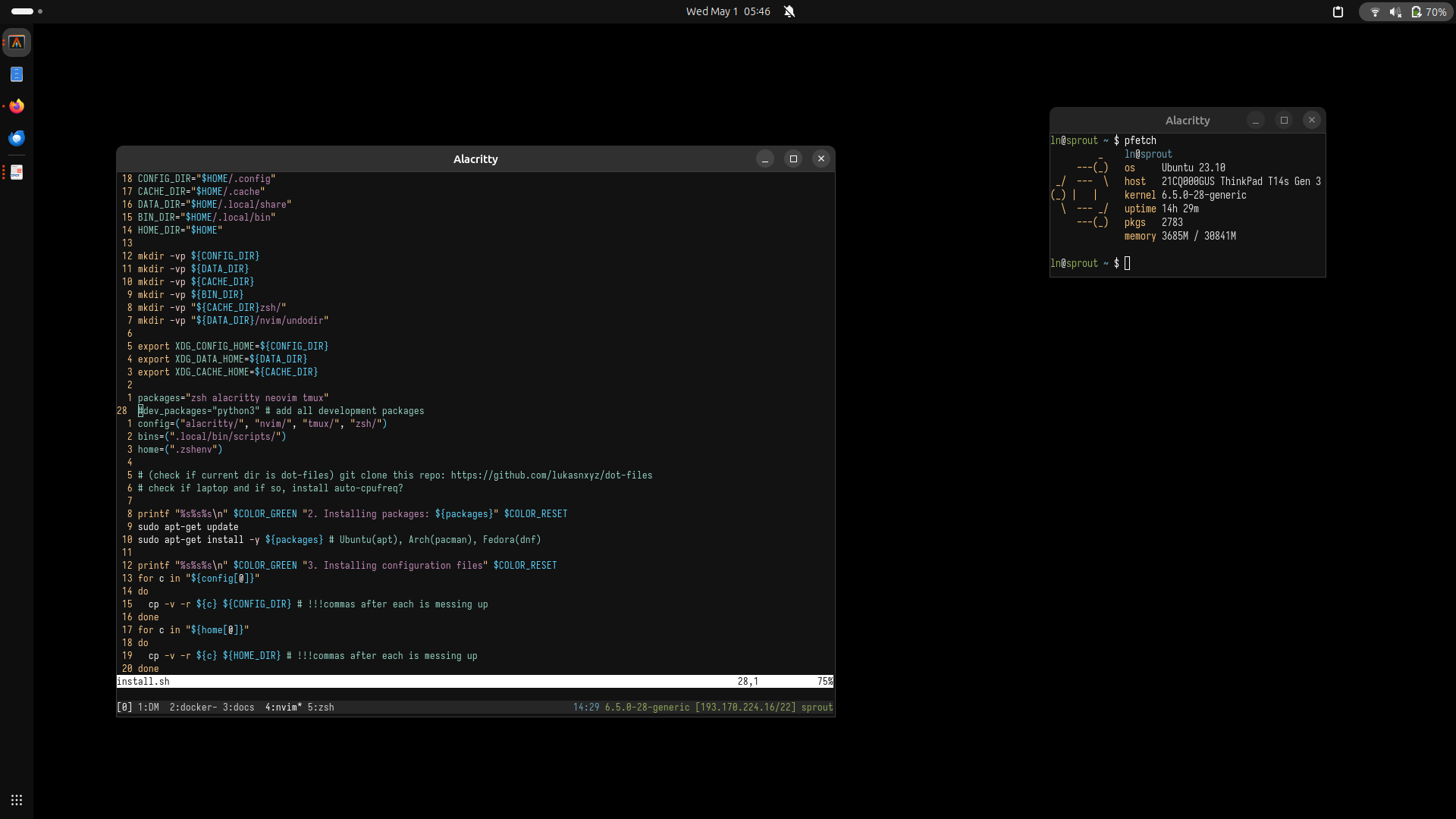1456x819 pixels.
Task: Click the battery 70% indicator
Action: (1429, 12)
